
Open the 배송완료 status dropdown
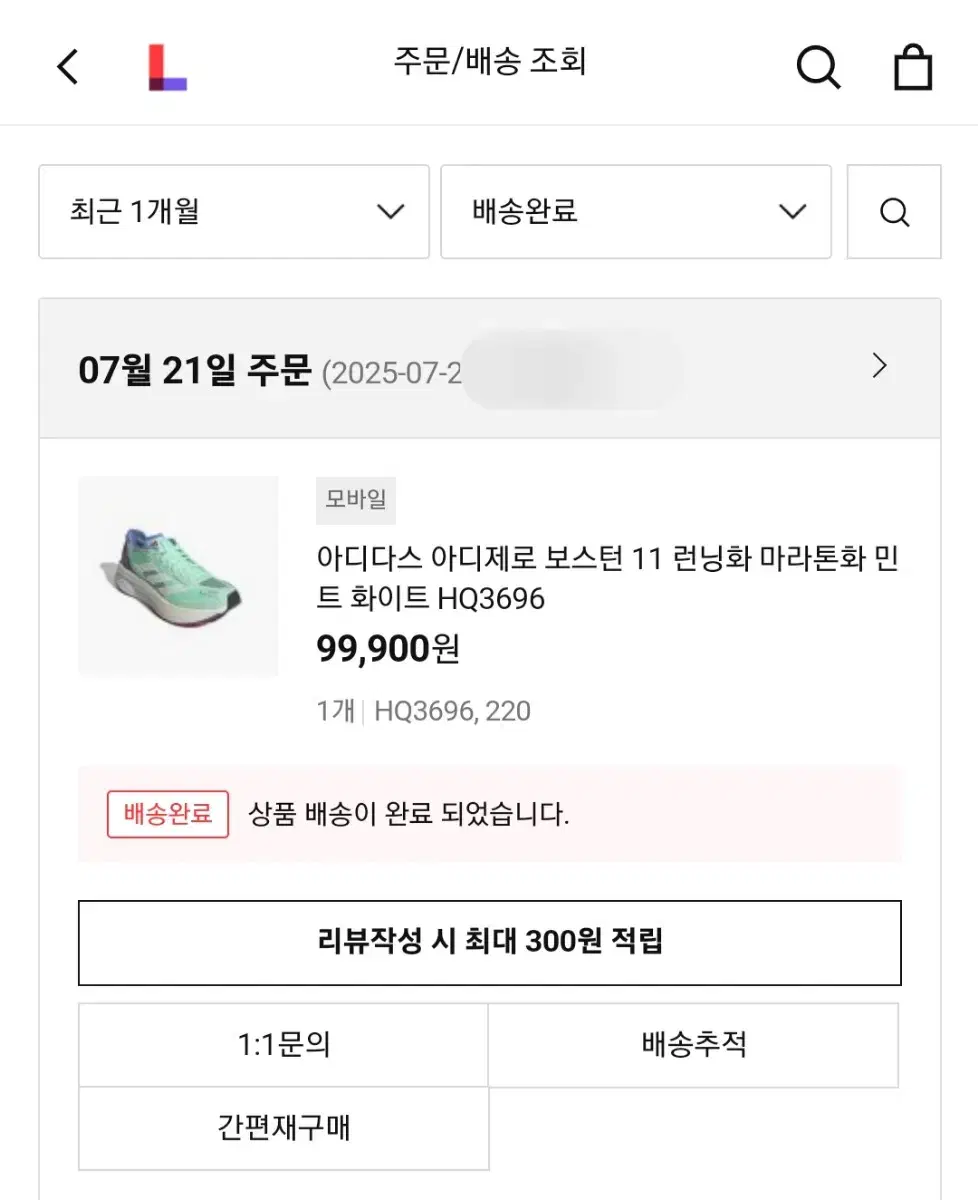[636, 212]
